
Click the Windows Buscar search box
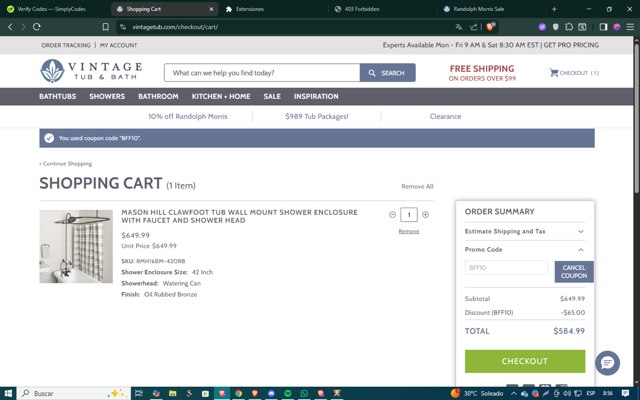click(x=74, y=393)
